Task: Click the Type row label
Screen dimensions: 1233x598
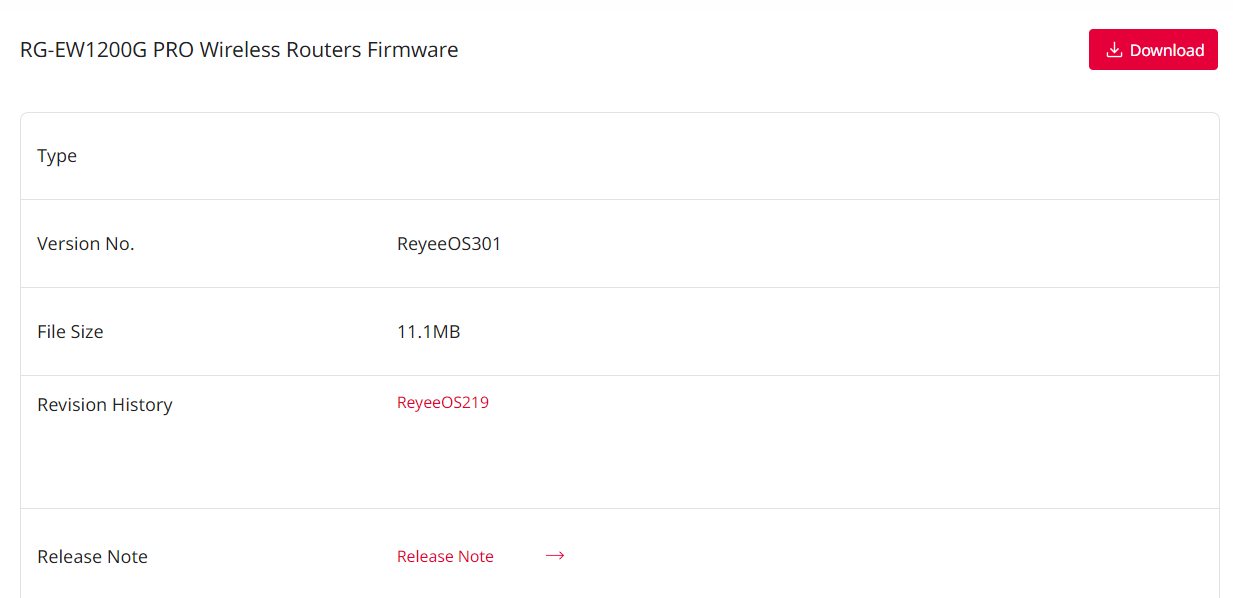Action: [x=57, y=156]
